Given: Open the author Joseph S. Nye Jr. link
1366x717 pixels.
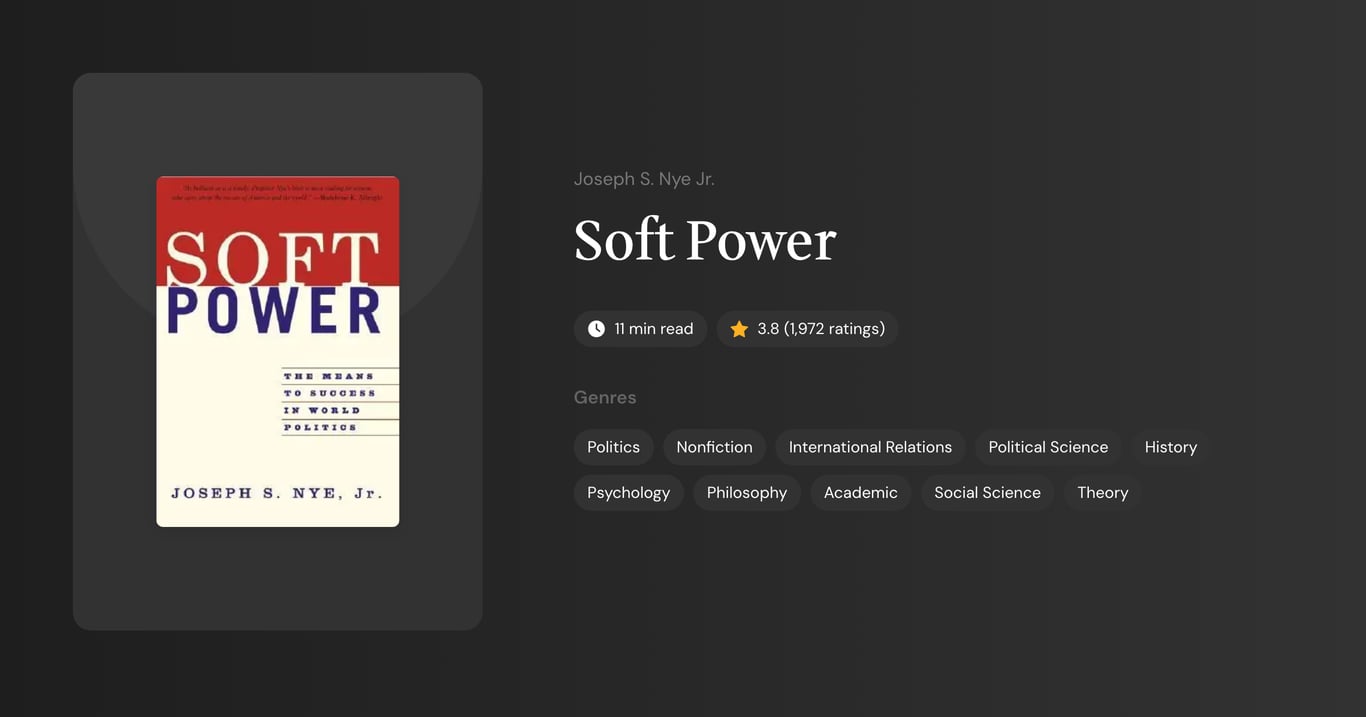Looking at the screenshot, I should click(x=644, y=178).
